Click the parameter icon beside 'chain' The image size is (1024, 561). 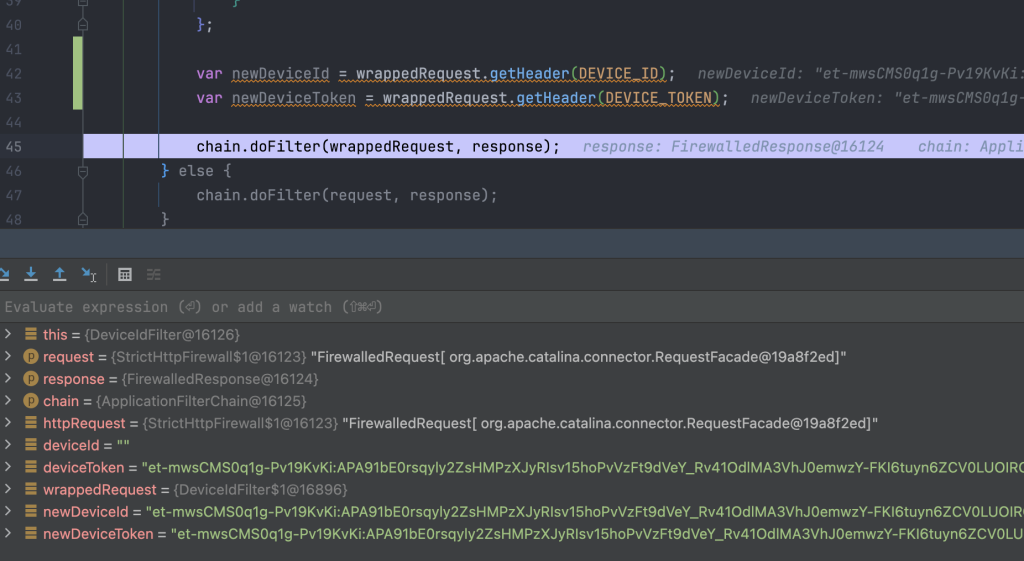click(31, 401)
